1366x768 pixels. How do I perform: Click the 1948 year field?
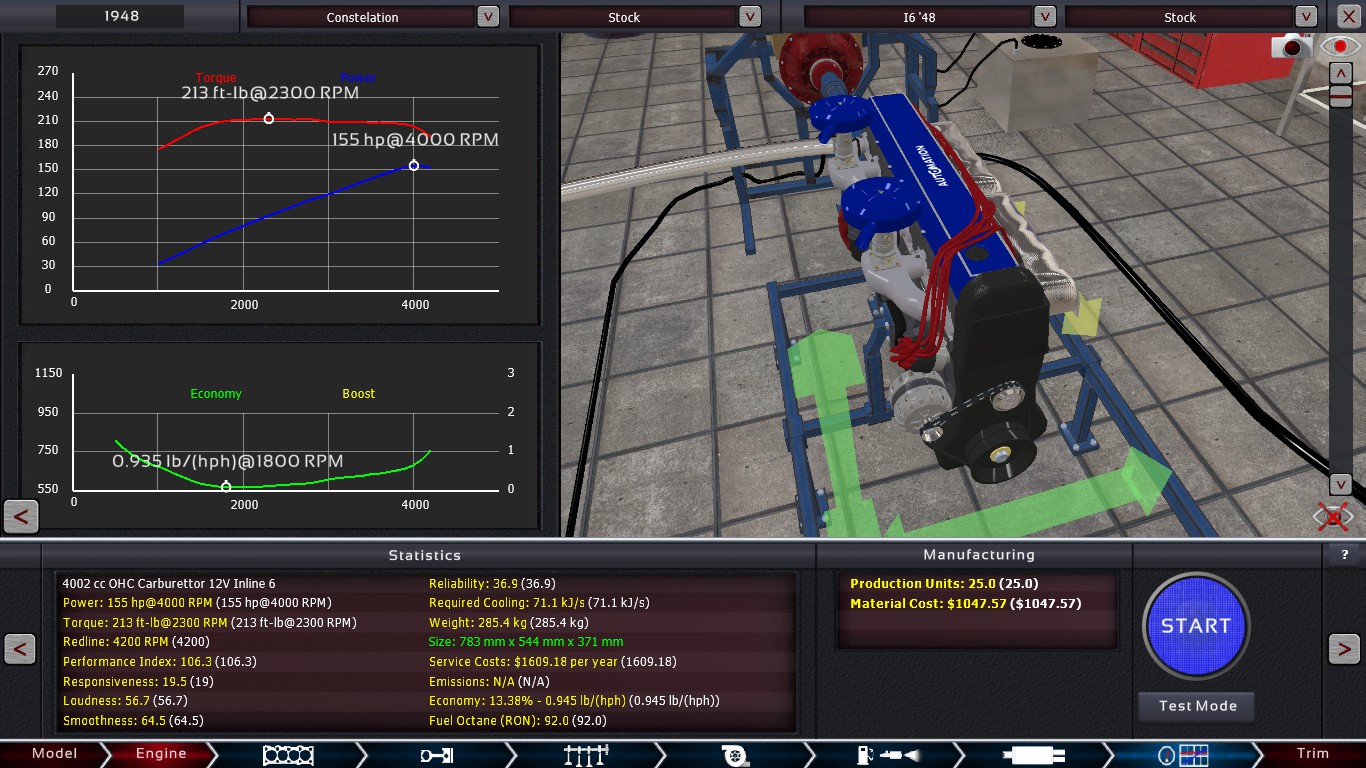coord(120,16)
